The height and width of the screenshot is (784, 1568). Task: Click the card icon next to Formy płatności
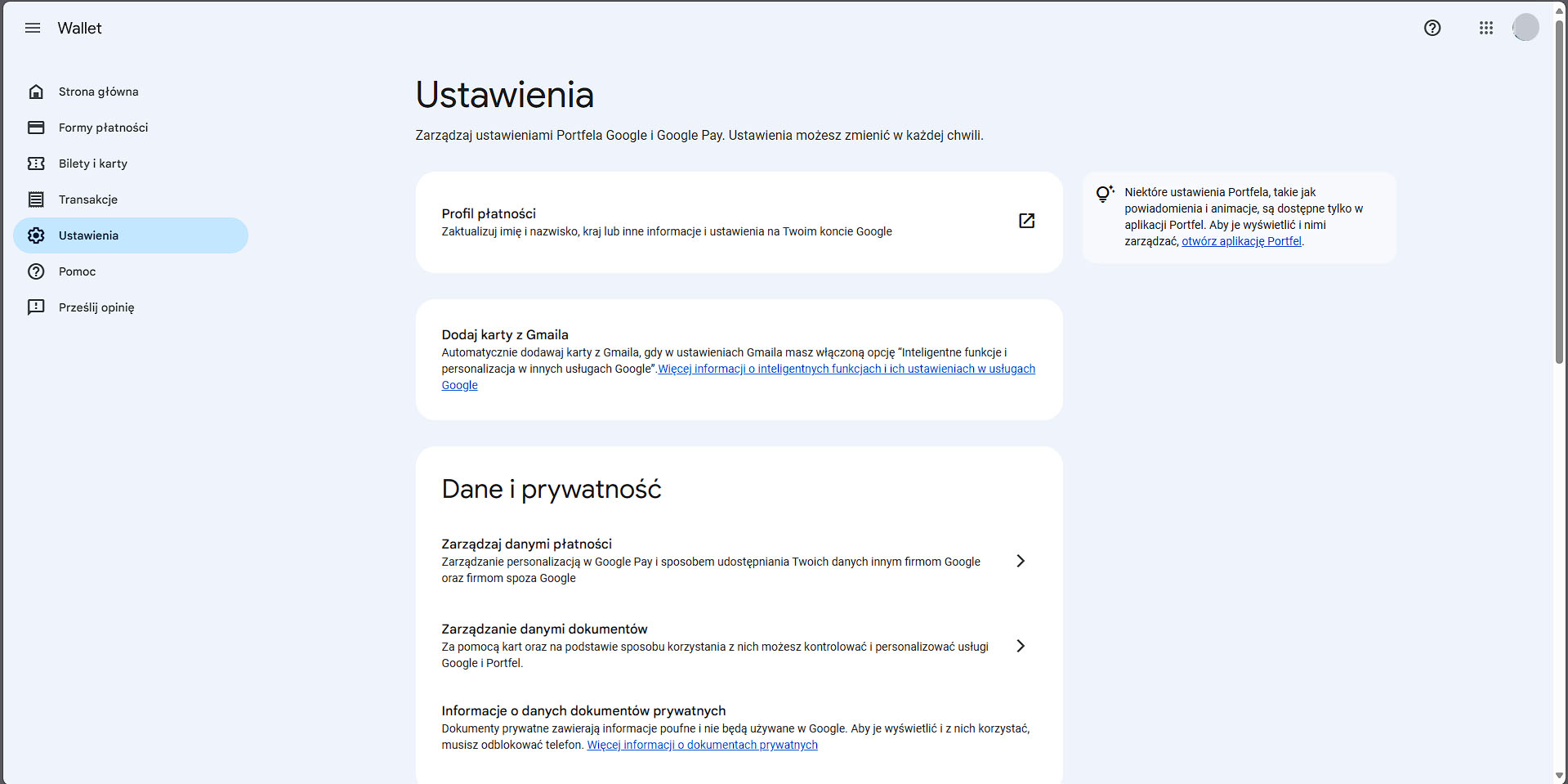point(36,128)
